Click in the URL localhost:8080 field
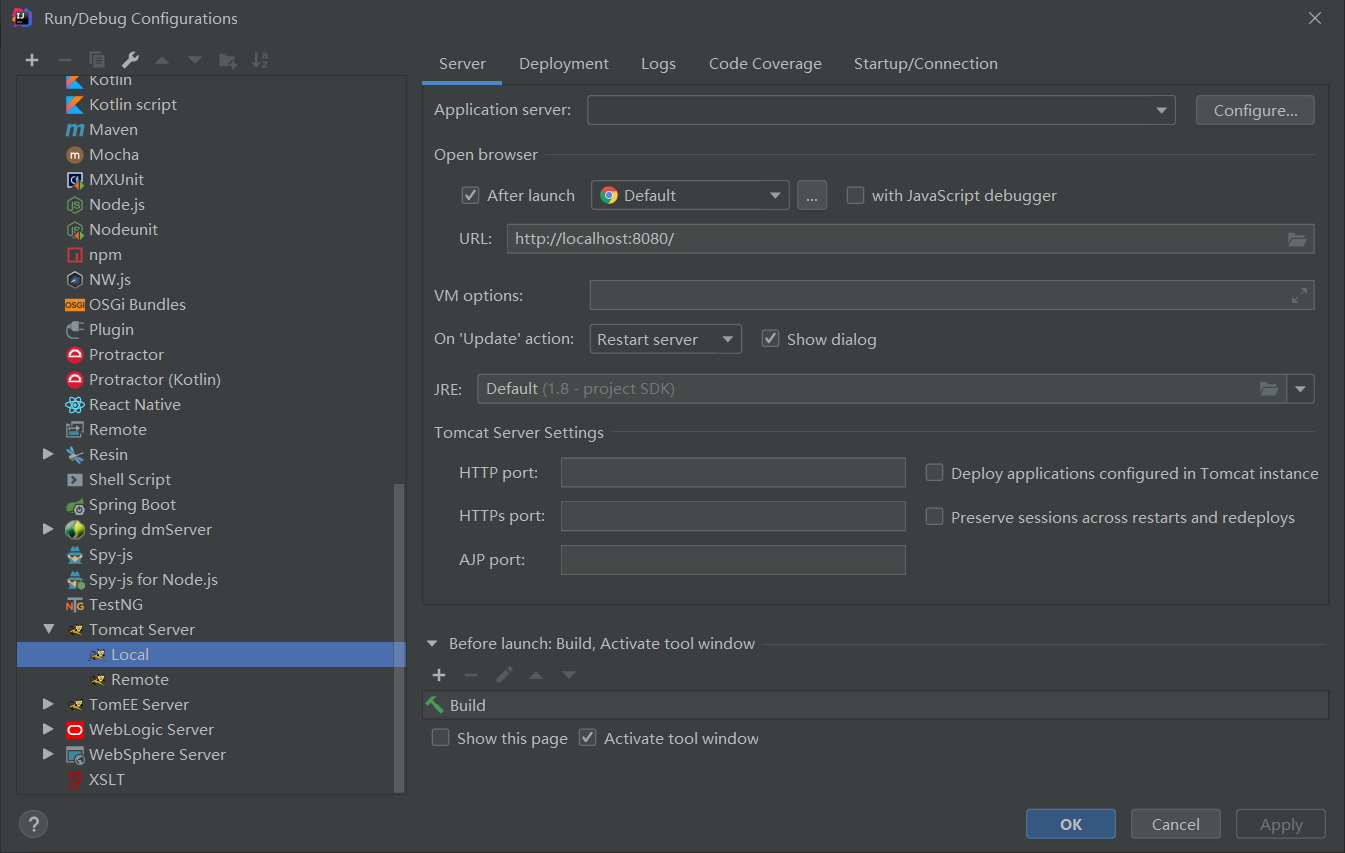Image resolution: width=1345 pixels, height=853 pixels. click(910, 239)
